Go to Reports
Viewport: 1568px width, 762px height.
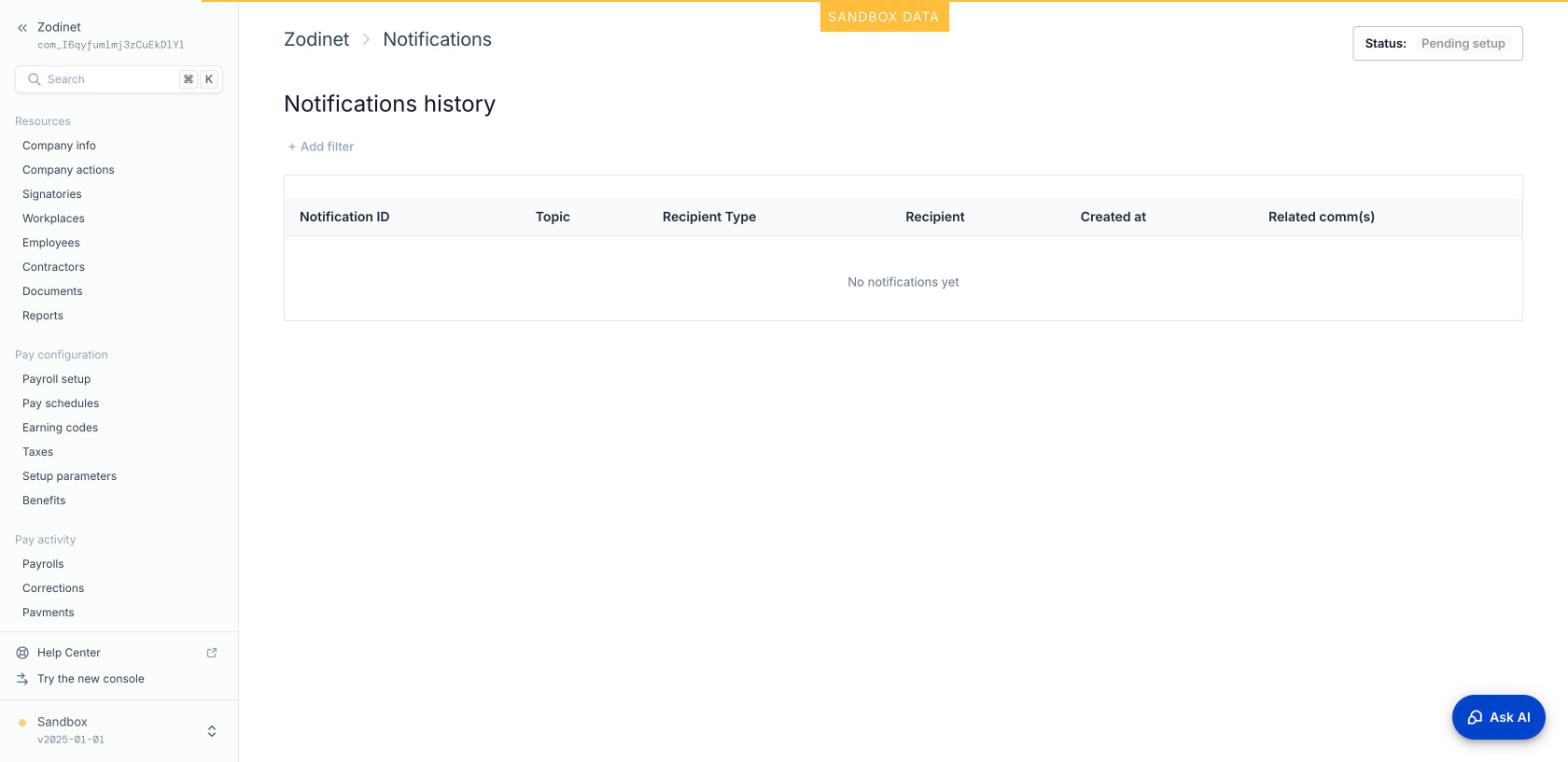point(43,316)
